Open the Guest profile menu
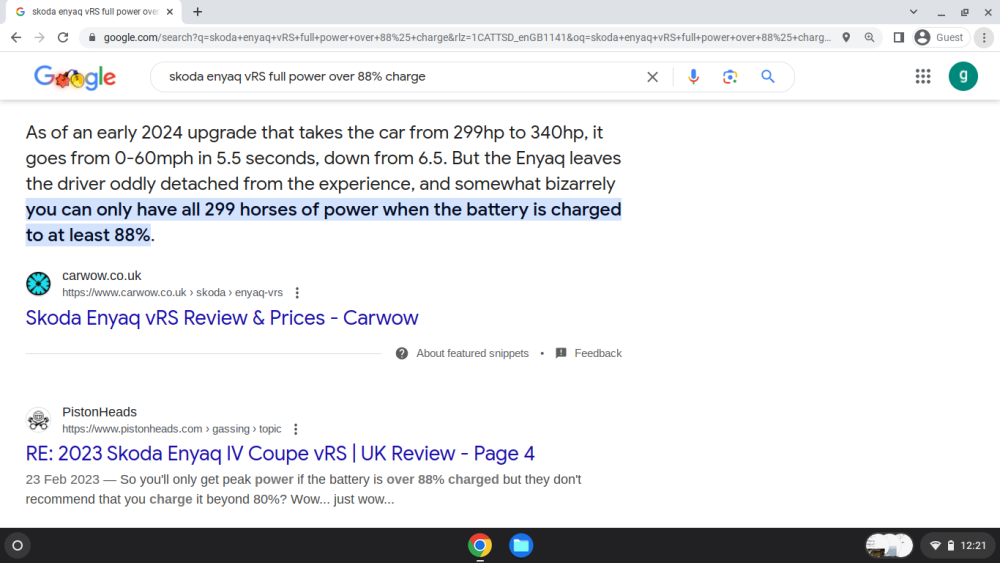Viewport: 1000px width, 563px height. [941, 38]
